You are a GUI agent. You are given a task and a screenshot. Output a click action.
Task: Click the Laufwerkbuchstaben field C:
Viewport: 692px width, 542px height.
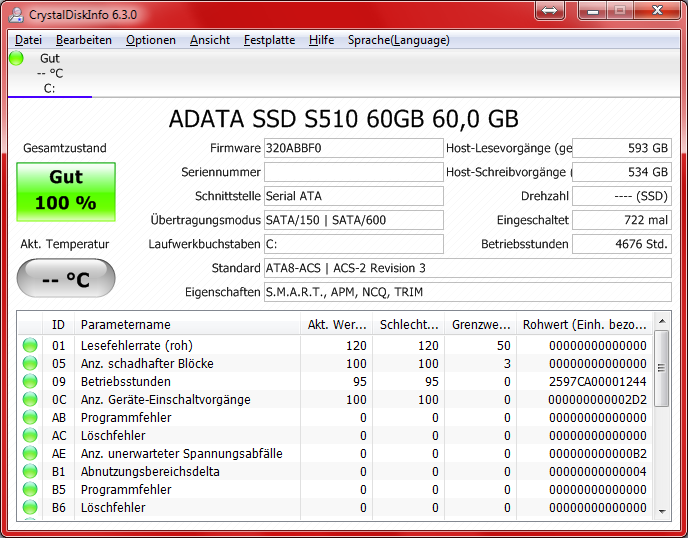(x=354, y=244)
